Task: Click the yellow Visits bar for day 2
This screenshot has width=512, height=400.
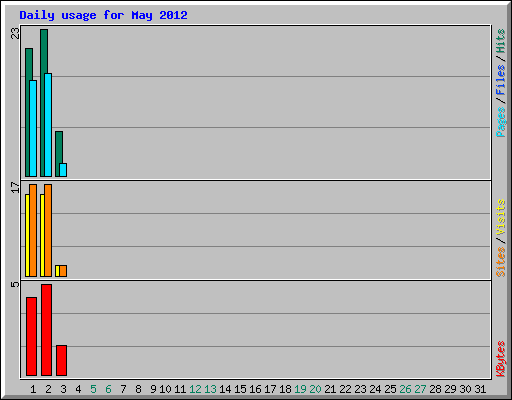Action: tap(42, 235)
